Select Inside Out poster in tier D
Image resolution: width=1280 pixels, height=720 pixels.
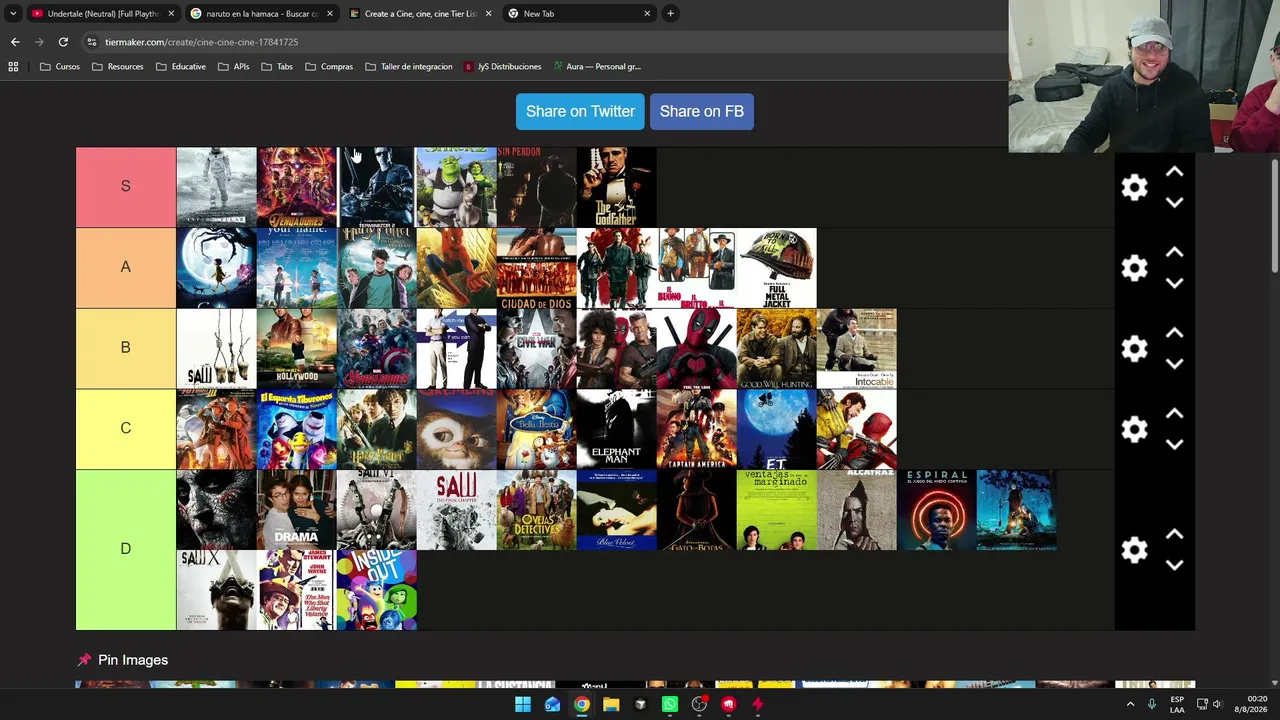click(377, 590)
